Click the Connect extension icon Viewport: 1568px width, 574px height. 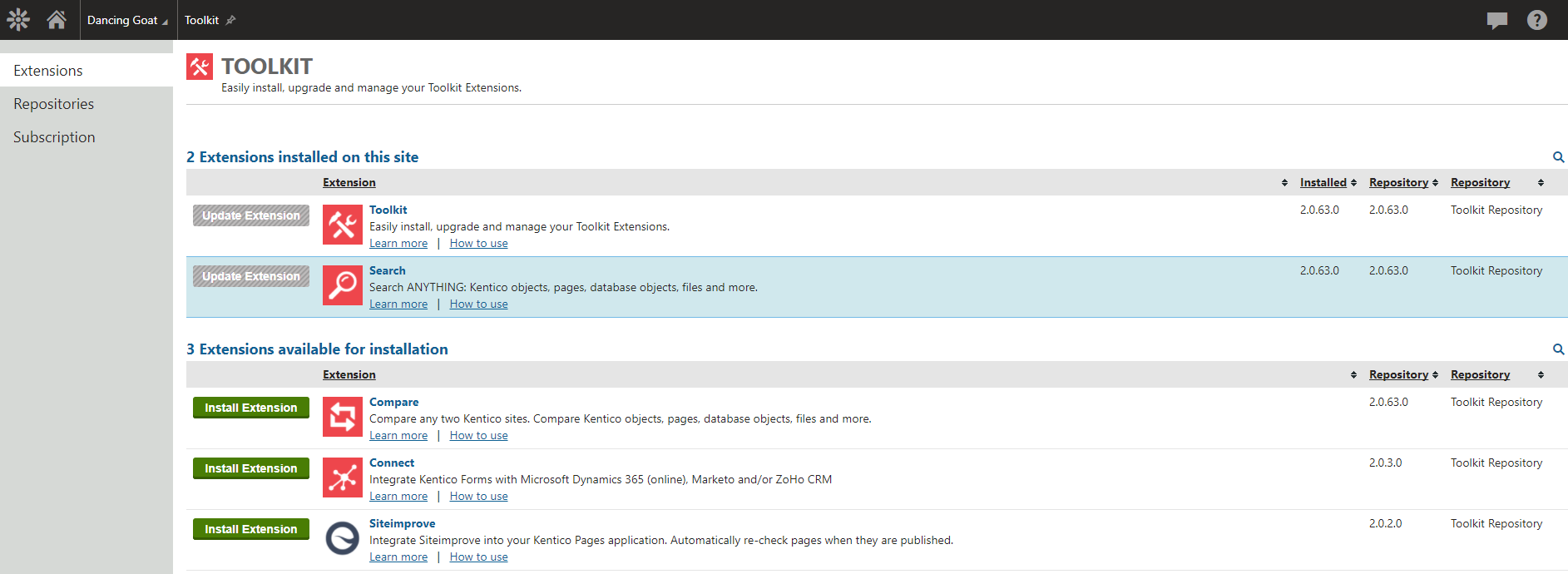[x=343, y=478]
